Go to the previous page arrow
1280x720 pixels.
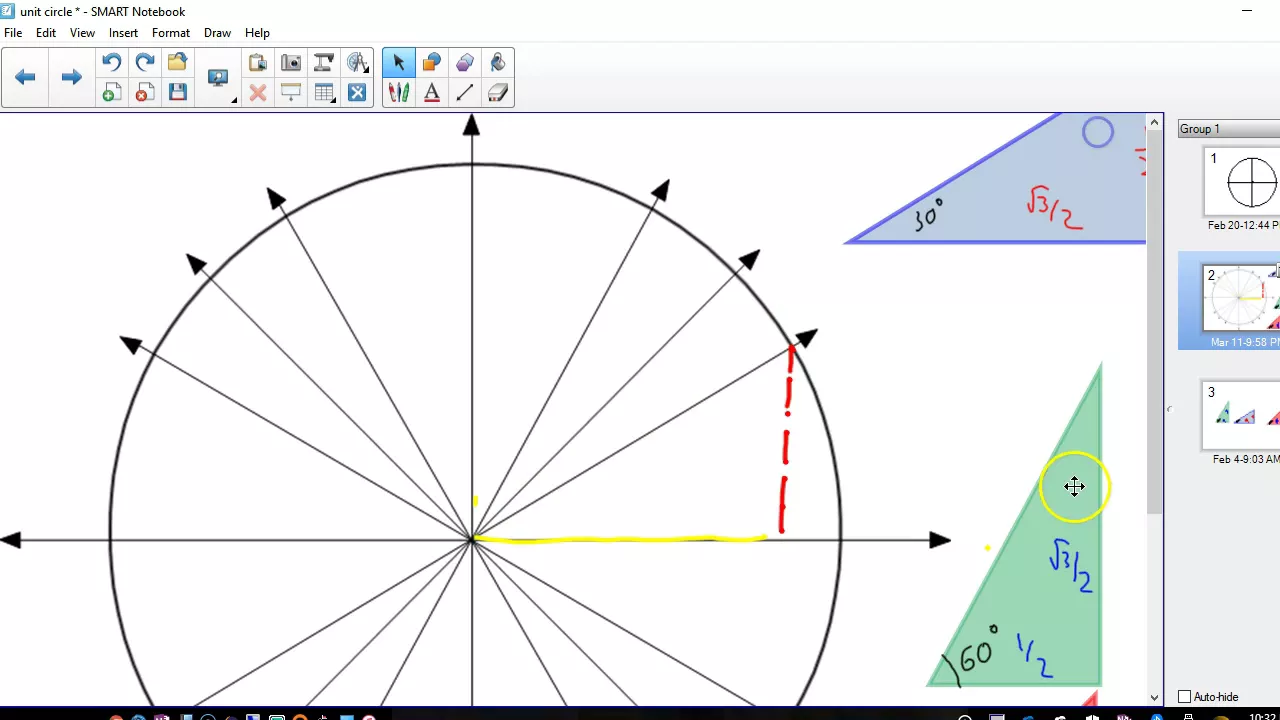pyautogui.click(x=25, y=77)
